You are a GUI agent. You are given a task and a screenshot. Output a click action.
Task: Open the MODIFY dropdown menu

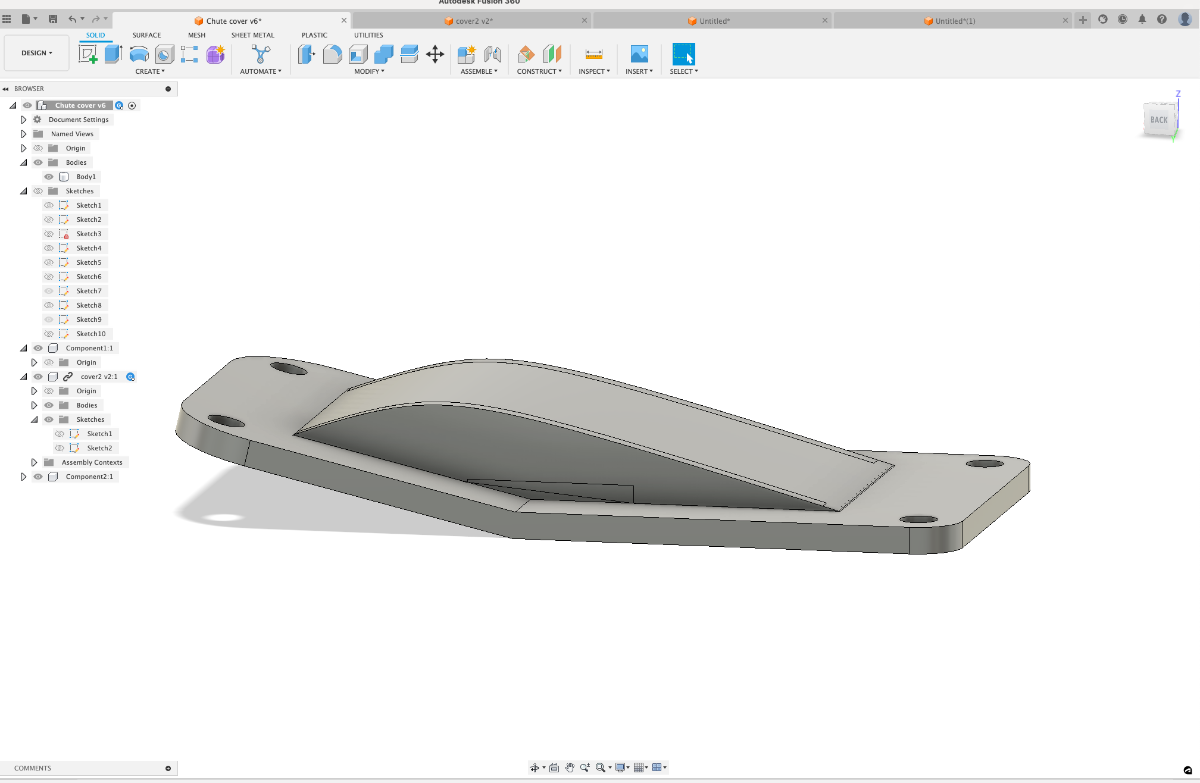(369, 72)
